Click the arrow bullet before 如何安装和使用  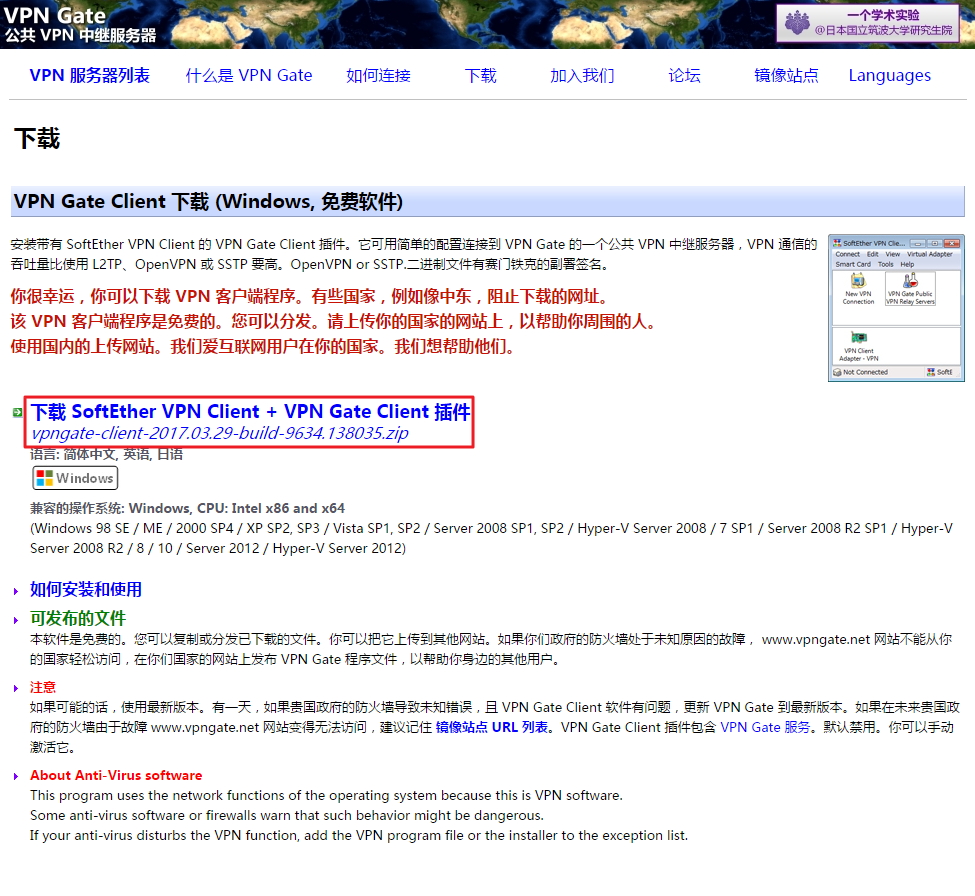click(16, 591)
